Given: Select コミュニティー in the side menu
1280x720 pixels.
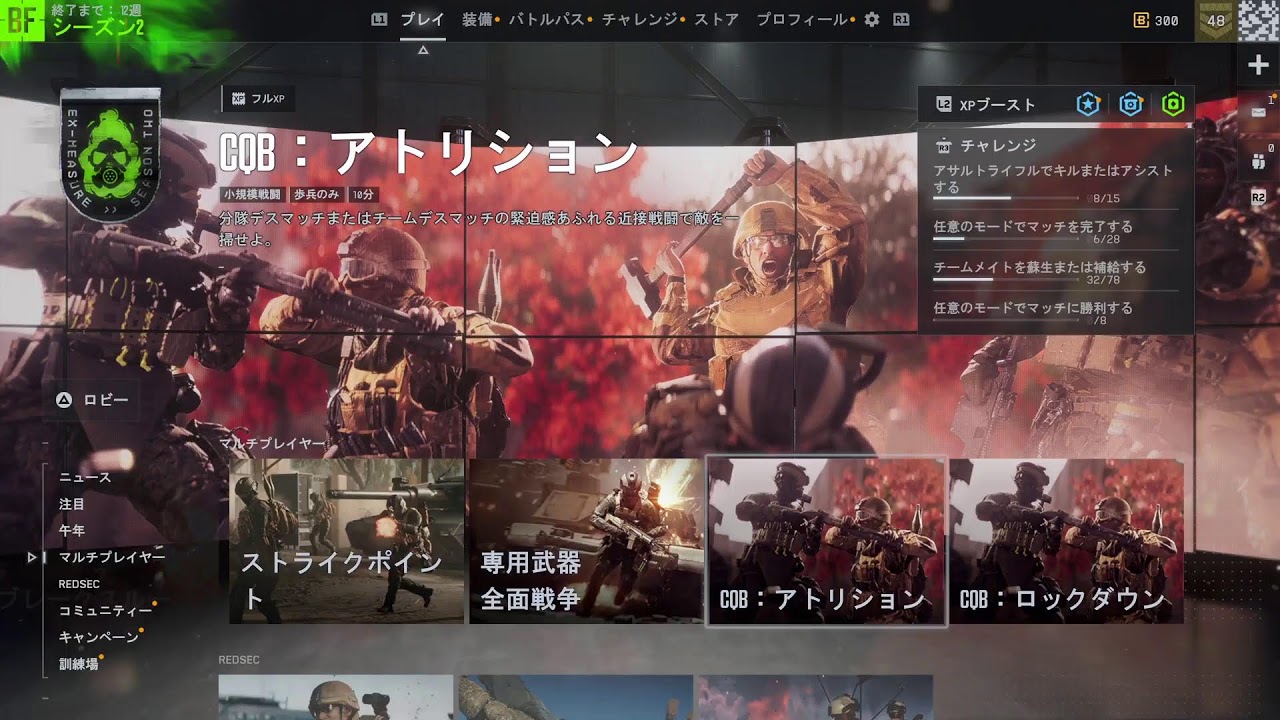Looking at the screenshot, I should click(105, 610).
